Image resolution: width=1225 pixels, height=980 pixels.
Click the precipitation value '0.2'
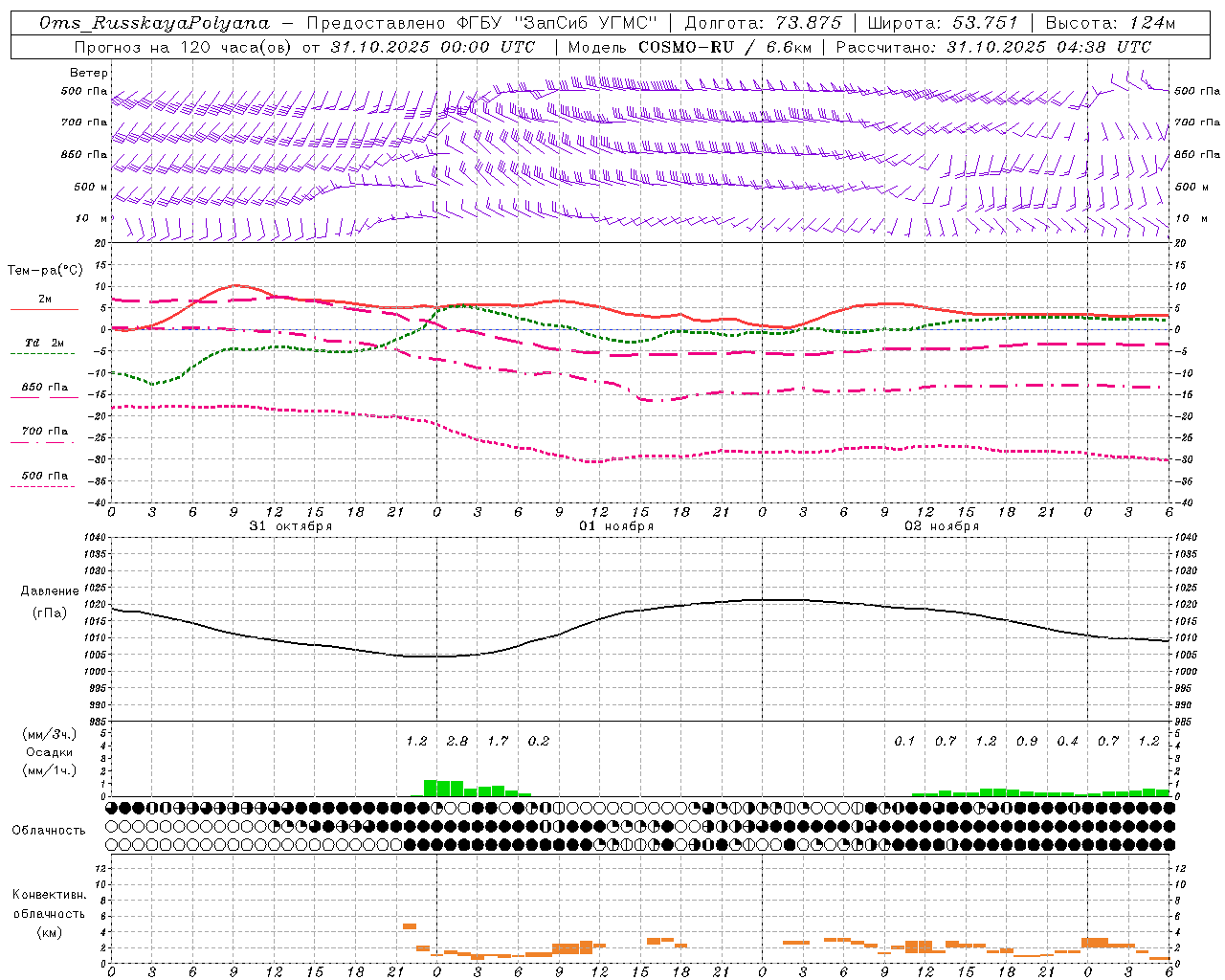click(539, 742)
